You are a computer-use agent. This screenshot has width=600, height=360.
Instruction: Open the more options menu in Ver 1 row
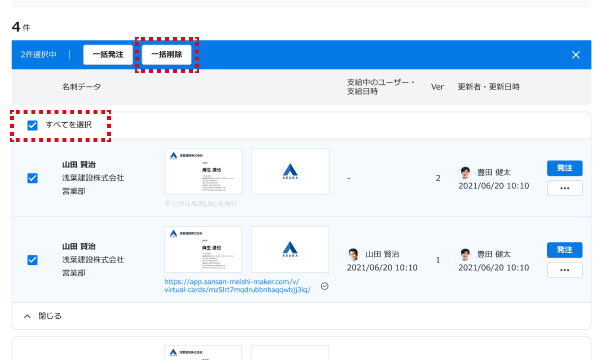tap(564, 270)
